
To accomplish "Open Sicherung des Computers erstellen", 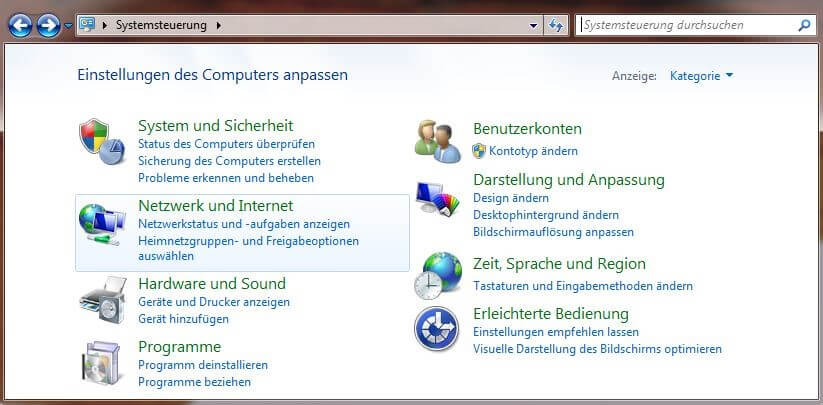I will [x=229, y=161].
